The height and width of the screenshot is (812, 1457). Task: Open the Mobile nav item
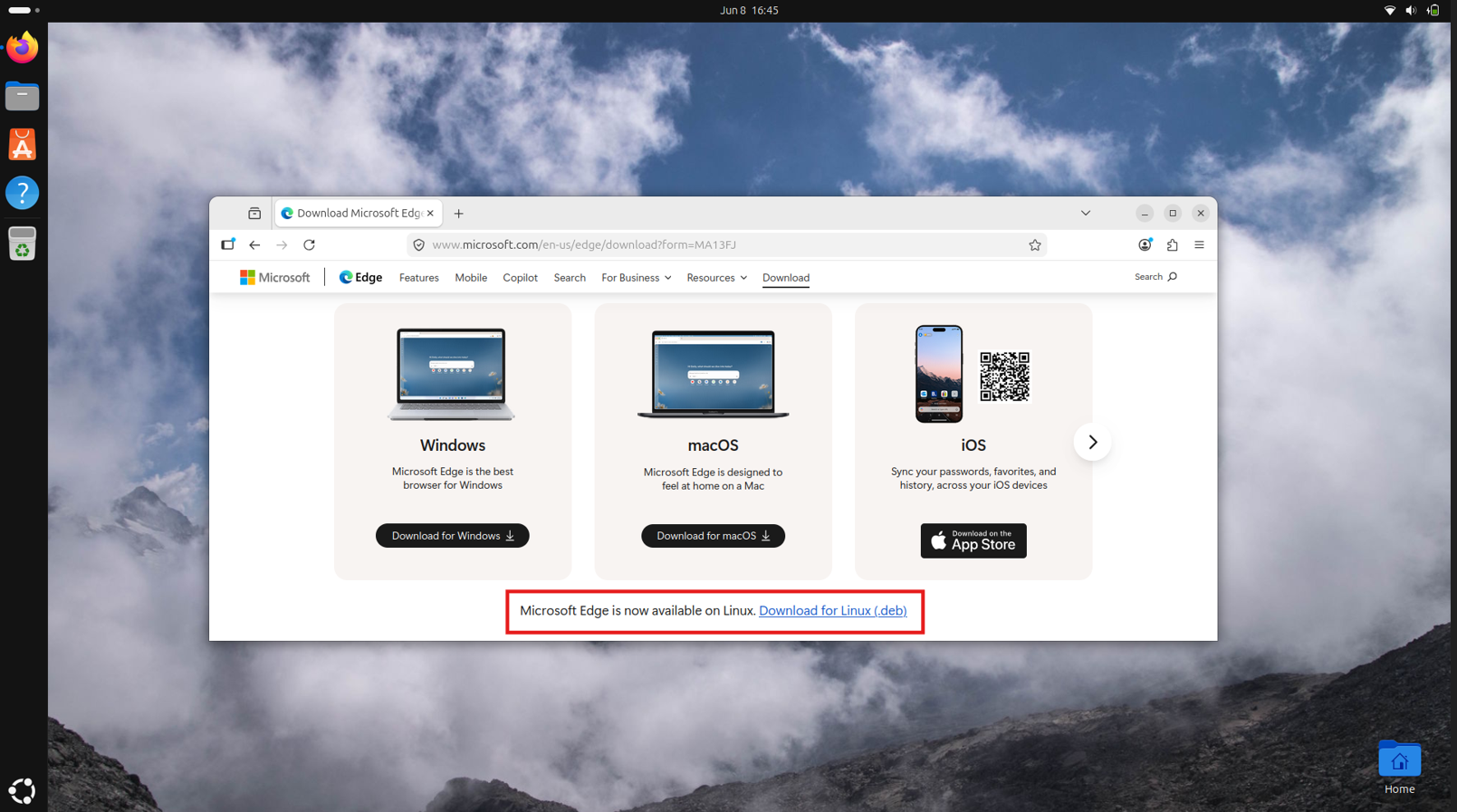click(471, 278)
